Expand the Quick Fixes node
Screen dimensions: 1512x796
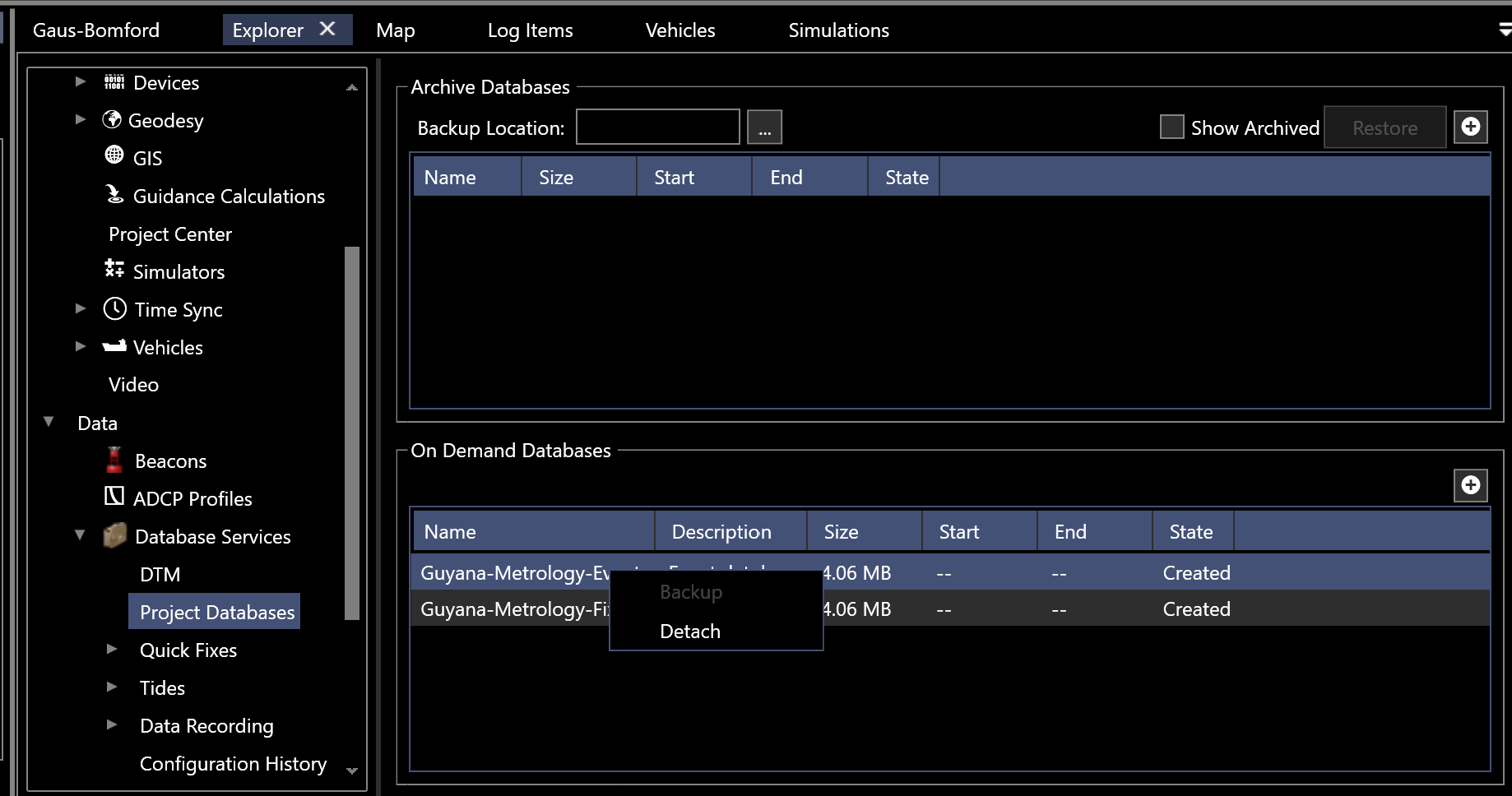112,649
